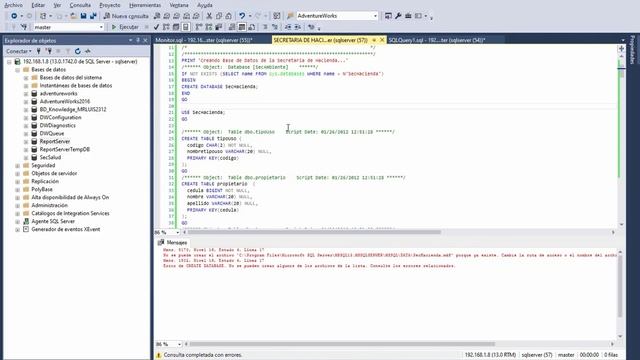Toggle auto-hide pin on Object Explorer
The image size is (640, 360).
point(138,40)
